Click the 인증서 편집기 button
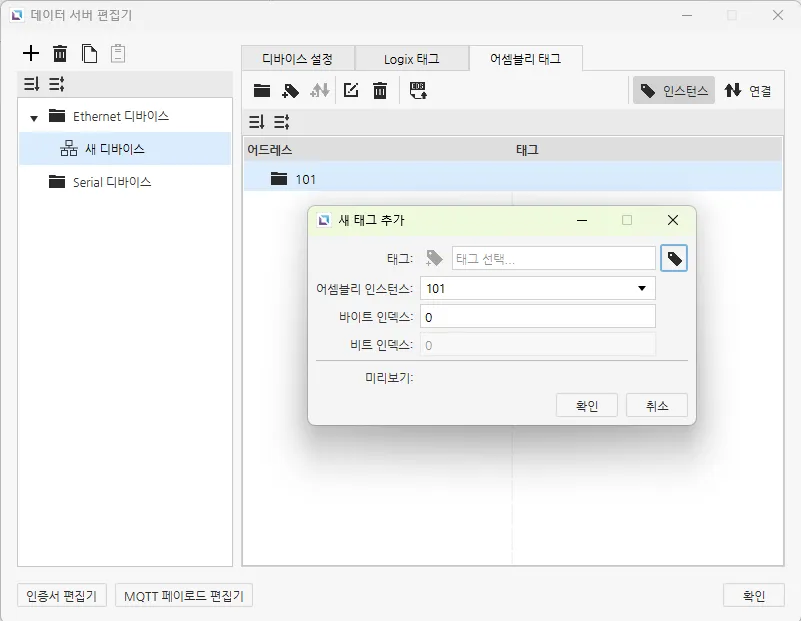Screen dimensions: 801x621 [x=62, y=596]
